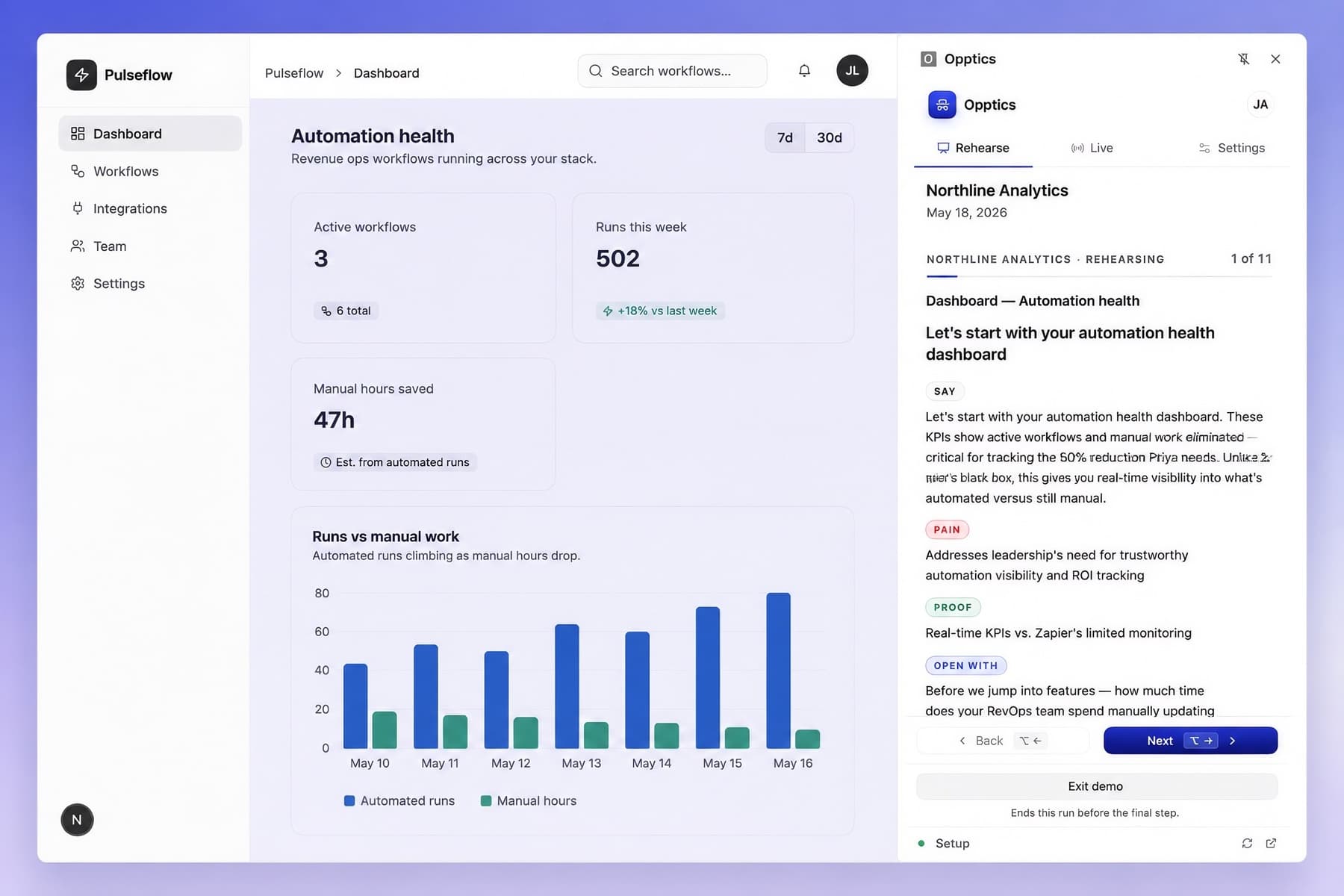Open Settings in the left sidebar
The image size is (1344, 896).
tap(150, 283)
